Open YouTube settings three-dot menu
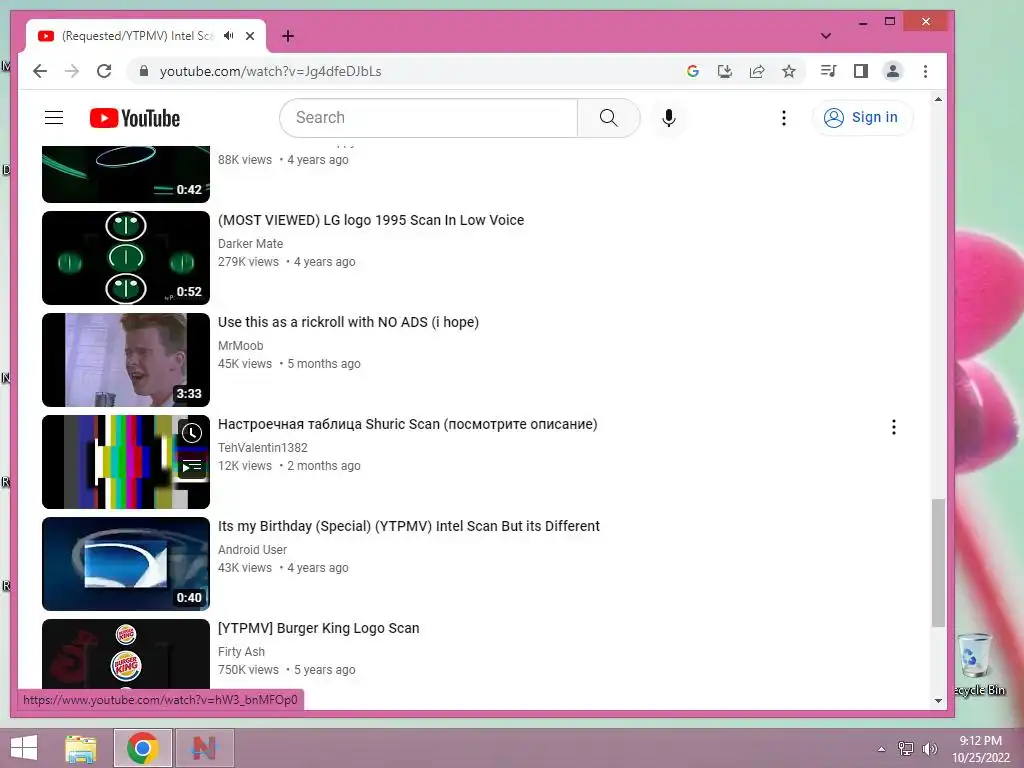The height and width of the screenshot is (768, 1024). [784, 118]
